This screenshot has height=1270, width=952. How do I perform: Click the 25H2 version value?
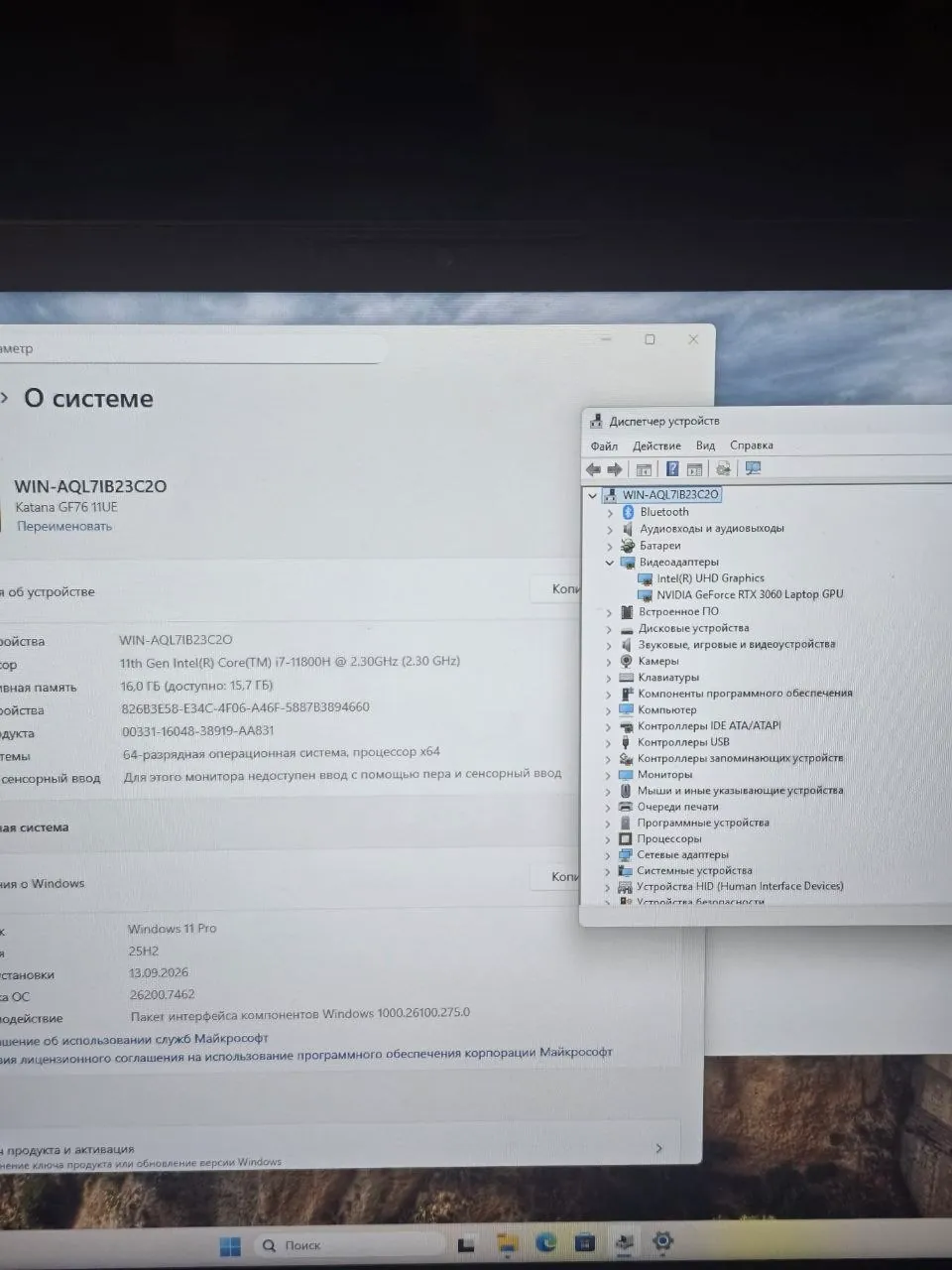pyautogui.click(x=144, y=952)
